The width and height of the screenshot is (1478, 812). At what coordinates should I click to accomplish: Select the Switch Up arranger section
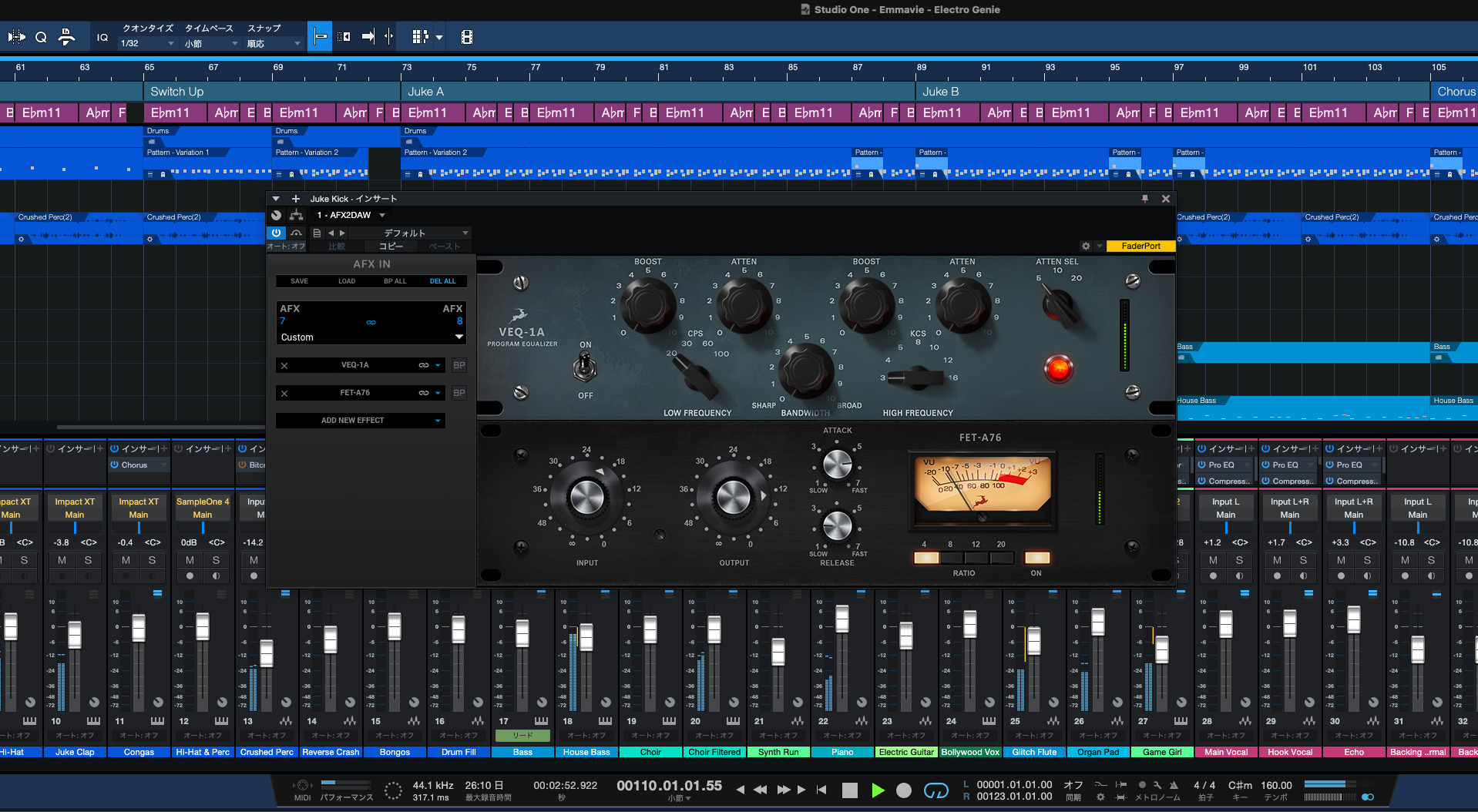[272, 92]
